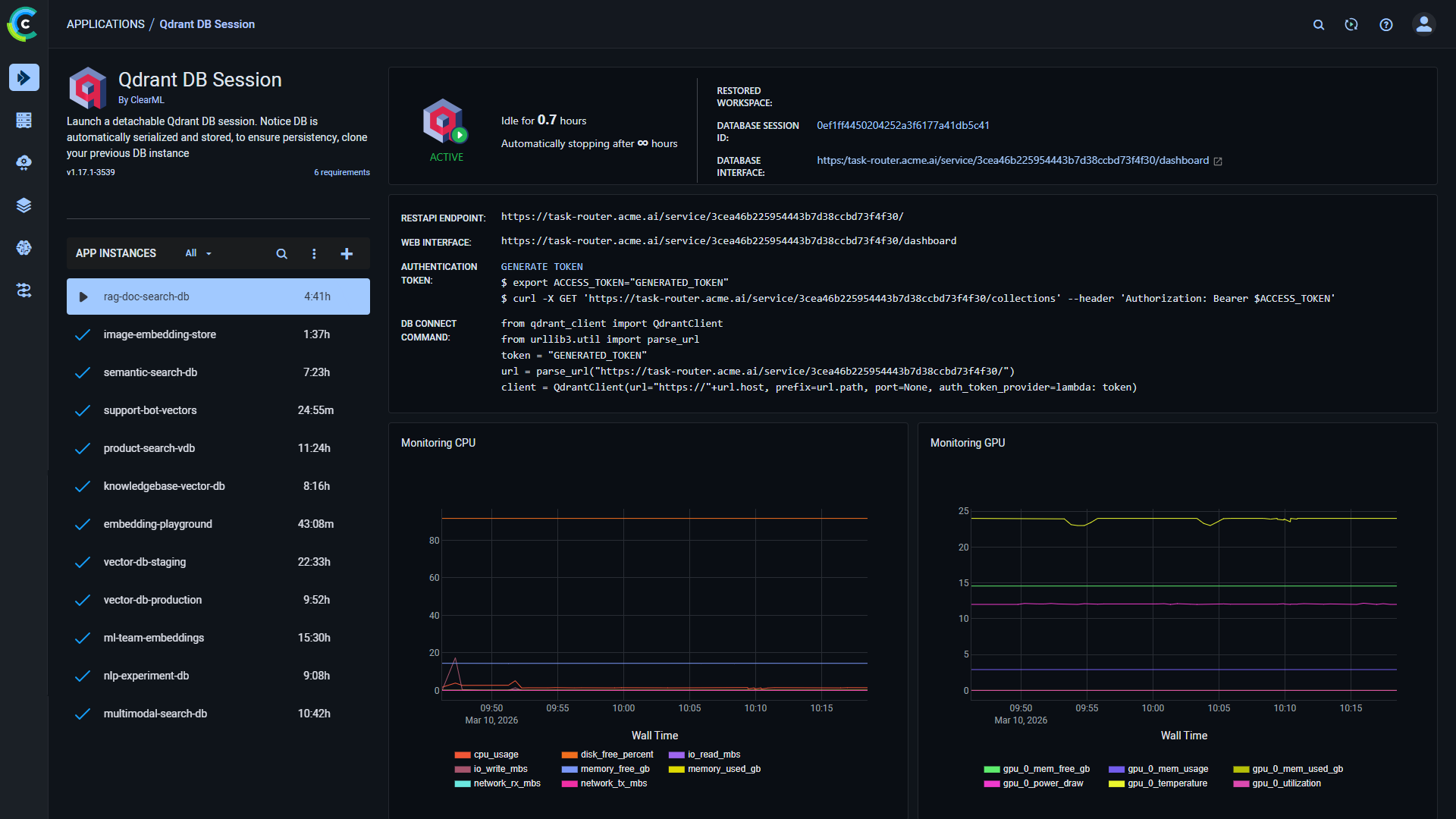Select the support-bot-vectors instance
Image resolution: width=1456 pixels, height=819 pixels.
click(x=218, y=410)
